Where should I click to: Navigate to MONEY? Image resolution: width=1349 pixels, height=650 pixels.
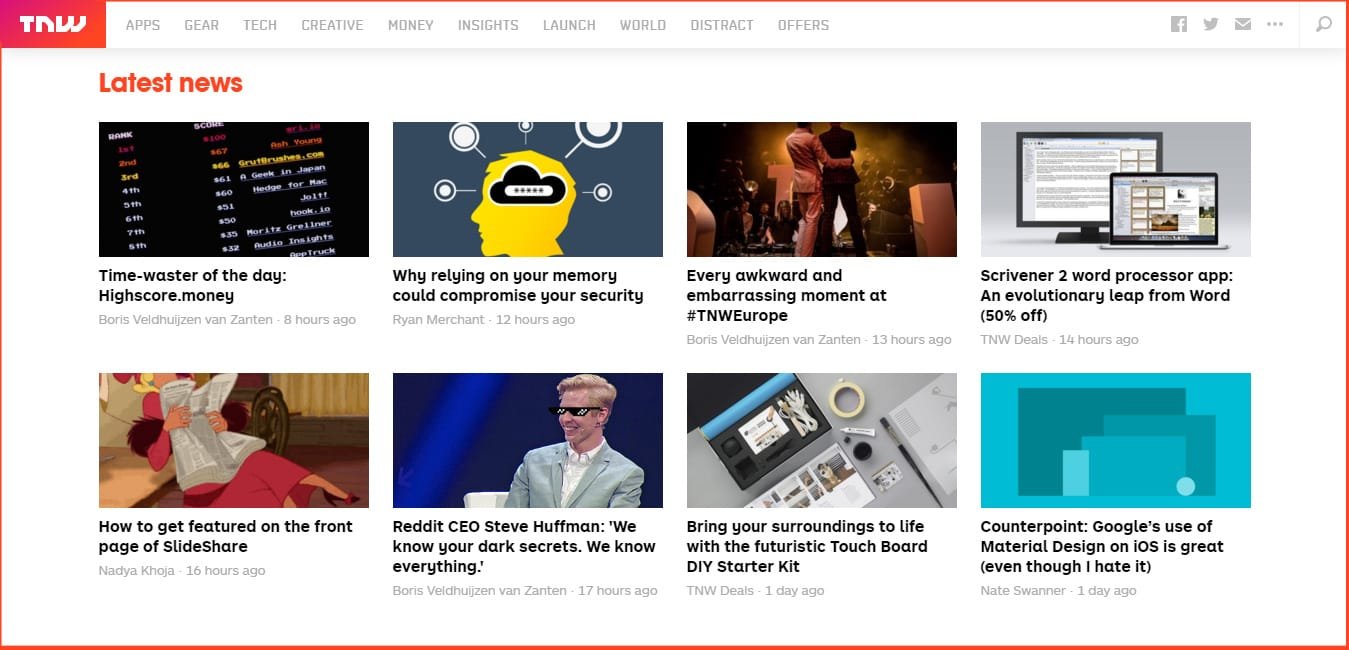point(411,25)
